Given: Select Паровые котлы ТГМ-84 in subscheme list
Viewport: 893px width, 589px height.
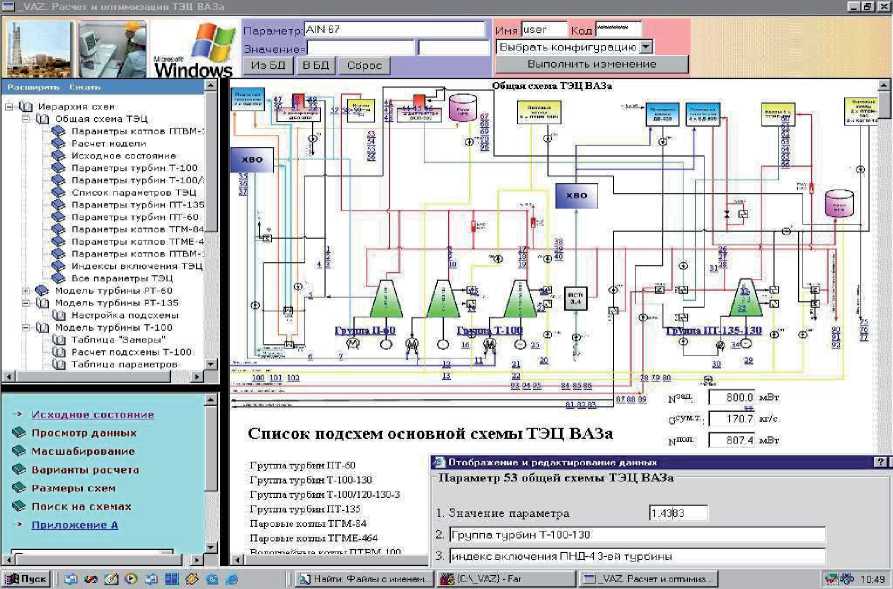Looking at the screenshot, I should 308,523.
